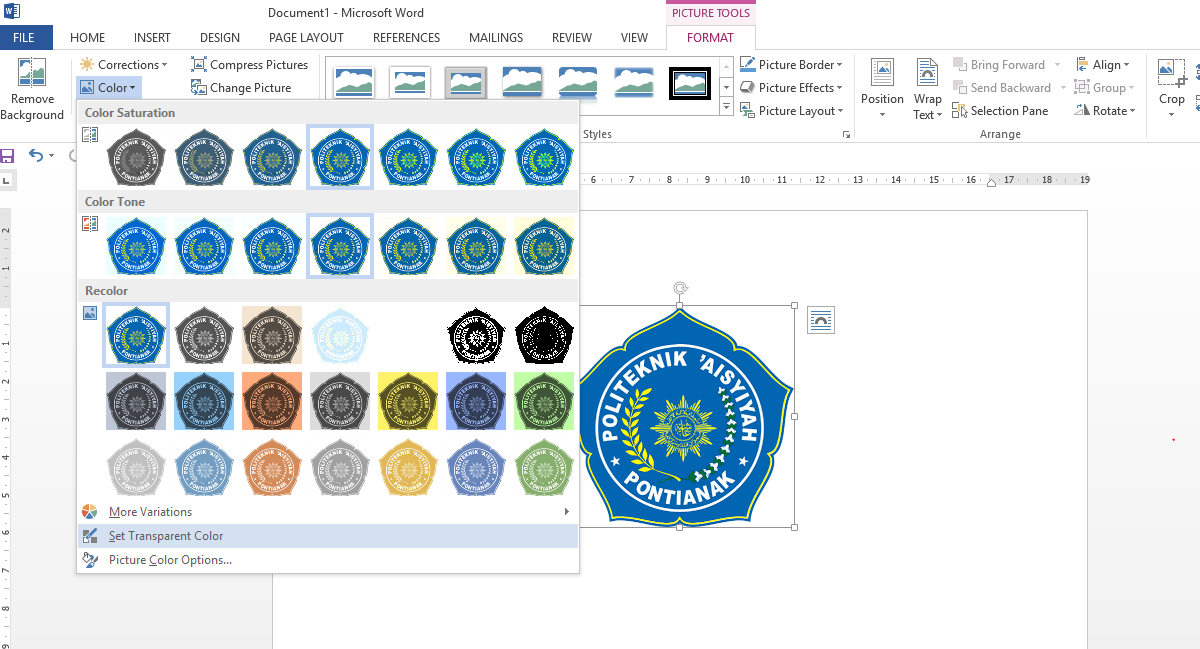Viewport: 1200px width, 649px height.
Task: Apply Sepia recolor option
Action: tap(272, 335)
